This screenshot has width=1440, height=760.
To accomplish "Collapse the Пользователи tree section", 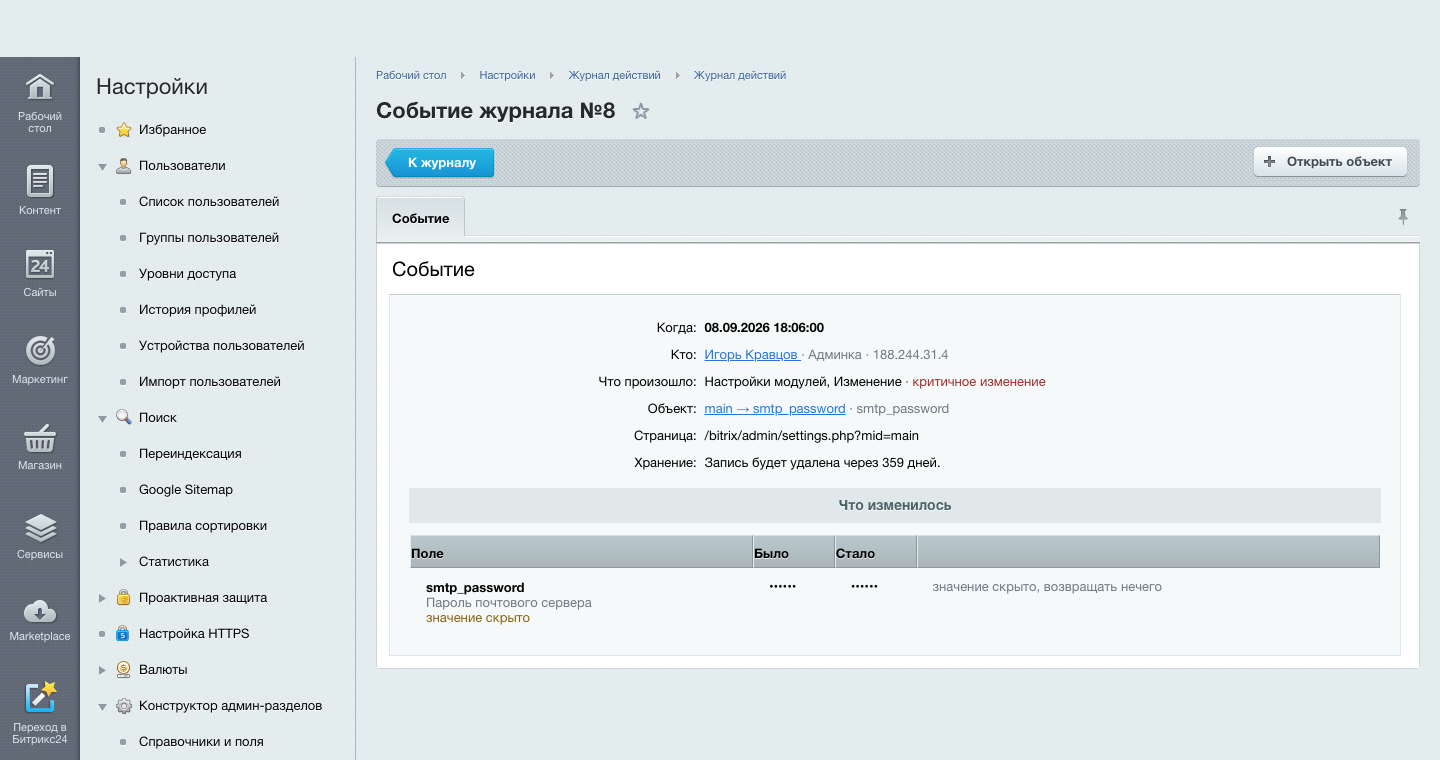I will pos(102,167).
